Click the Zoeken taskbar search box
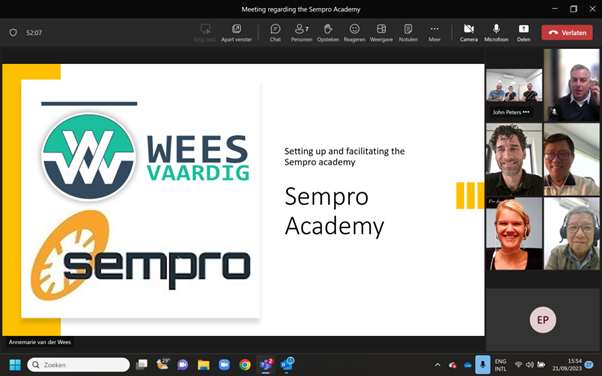Screen dimensions: 602x376 click(x=79, y=364)
